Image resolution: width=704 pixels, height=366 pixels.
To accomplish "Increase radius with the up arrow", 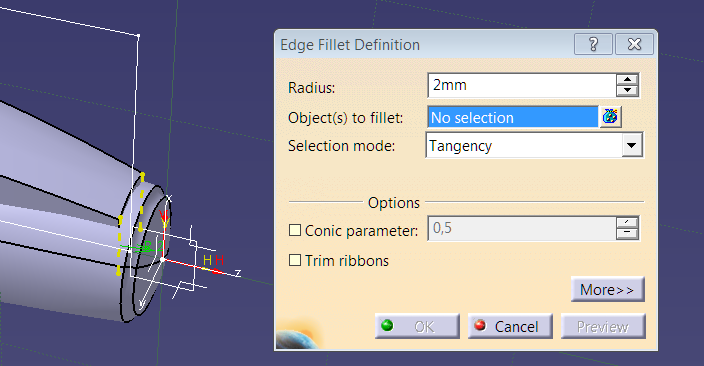I will click(x=627, y=79).
